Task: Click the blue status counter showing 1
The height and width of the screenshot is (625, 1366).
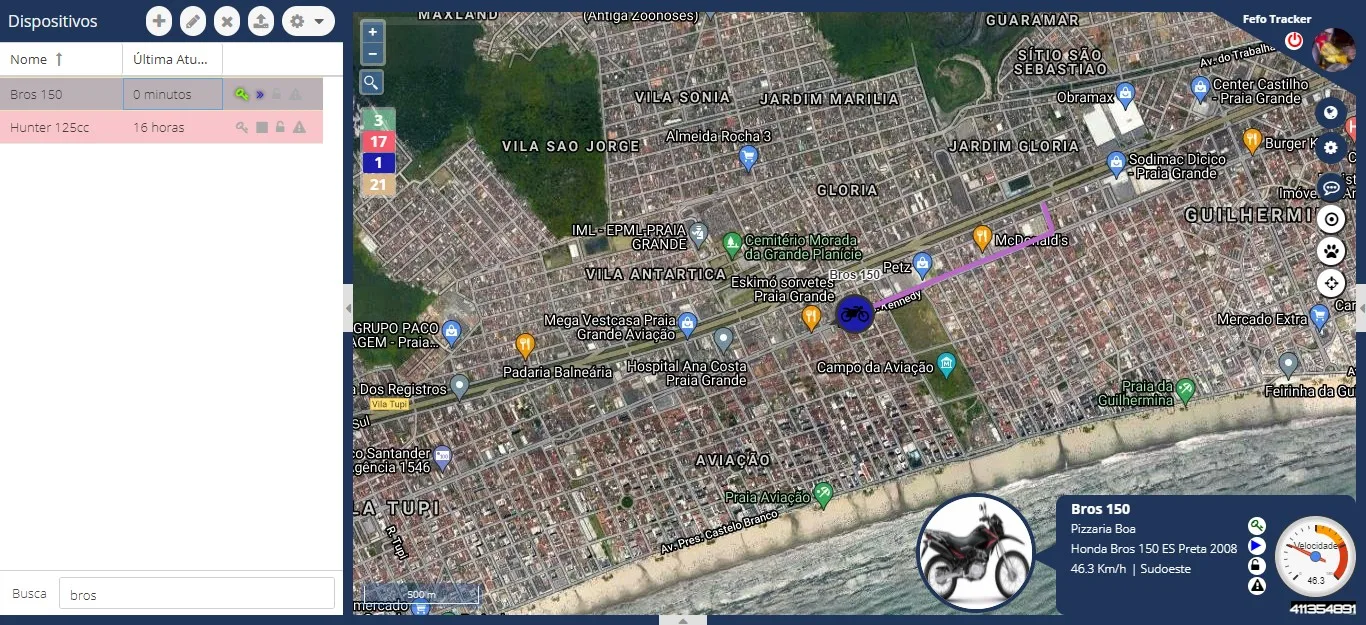Action: [378, 162]
